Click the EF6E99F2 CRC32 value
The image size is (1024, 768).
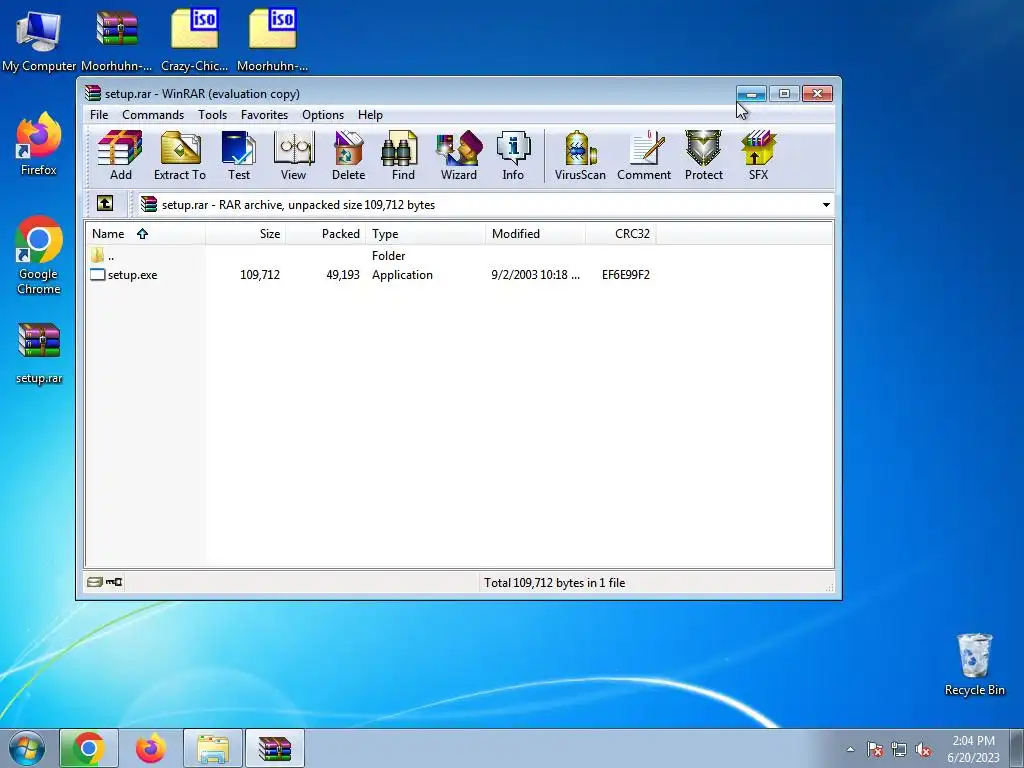[x=626, y=275]
